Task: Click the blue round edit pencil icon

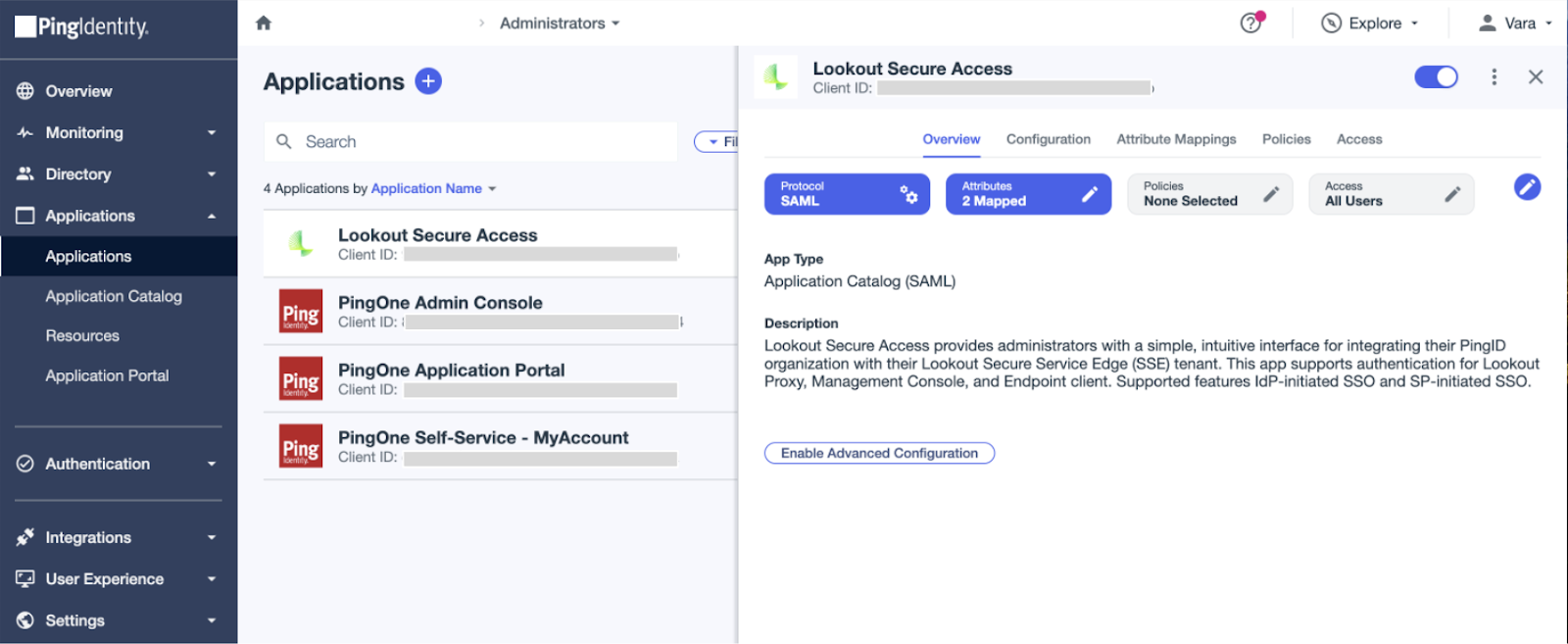Action: [x=1527, y=186]
